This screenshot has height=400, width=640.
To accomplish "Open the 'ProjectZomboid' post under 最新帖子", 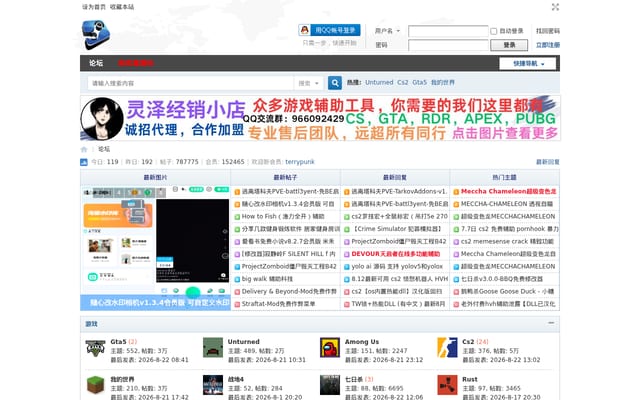I will tap(289, 267).
